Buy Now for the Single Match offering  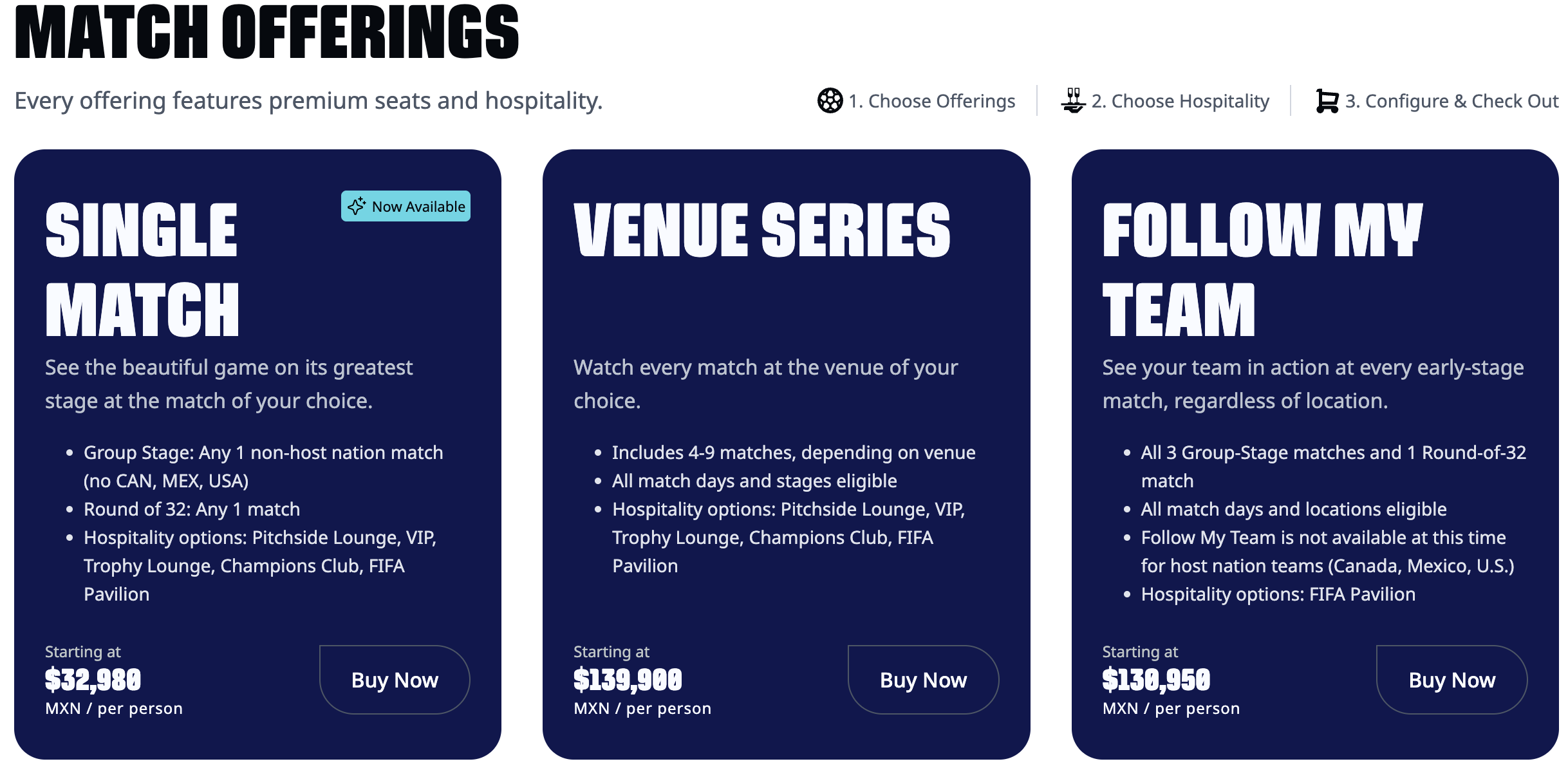395,680
